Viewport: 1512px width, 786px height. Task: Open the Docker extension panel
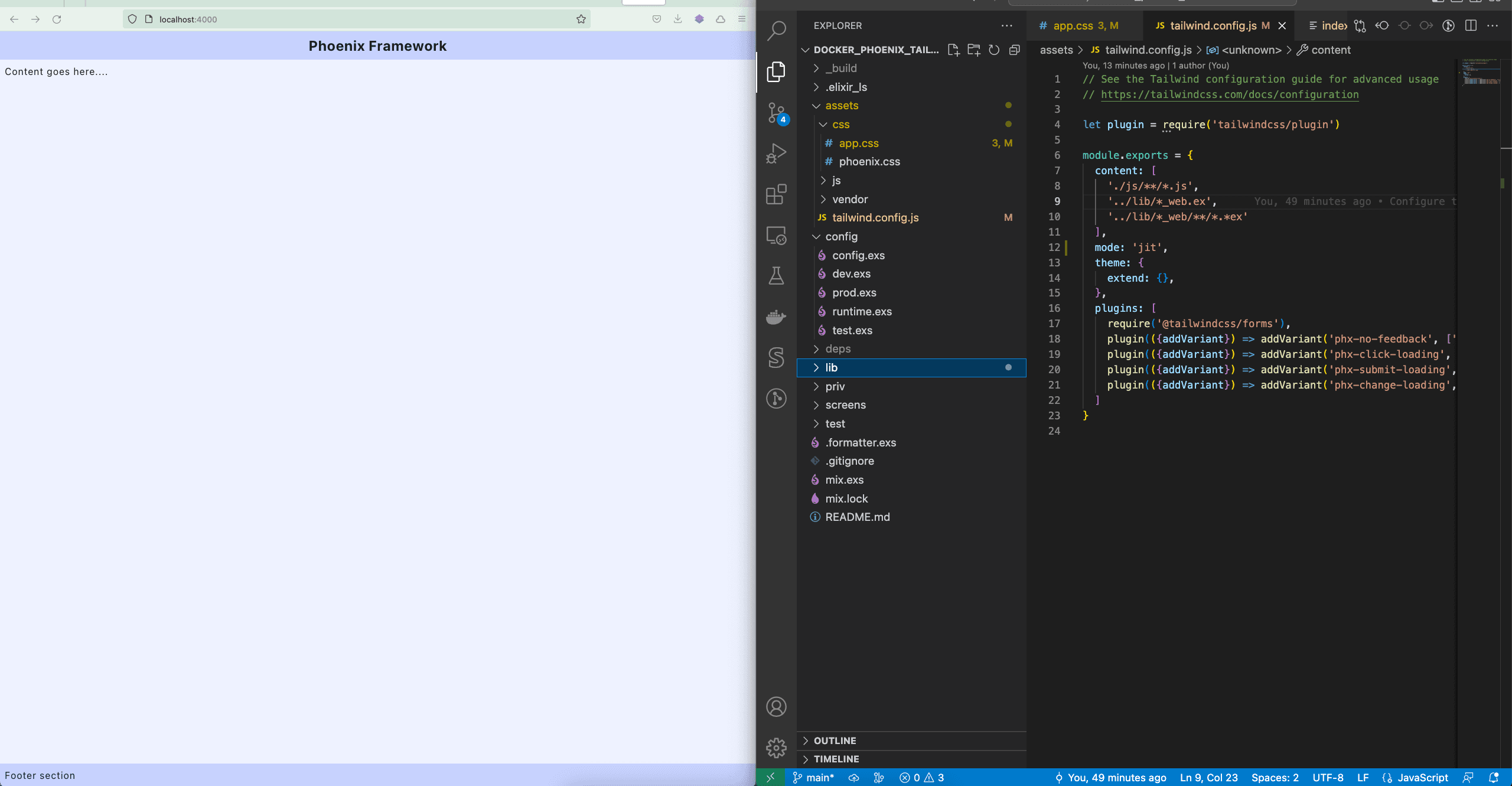pos(775,317)
